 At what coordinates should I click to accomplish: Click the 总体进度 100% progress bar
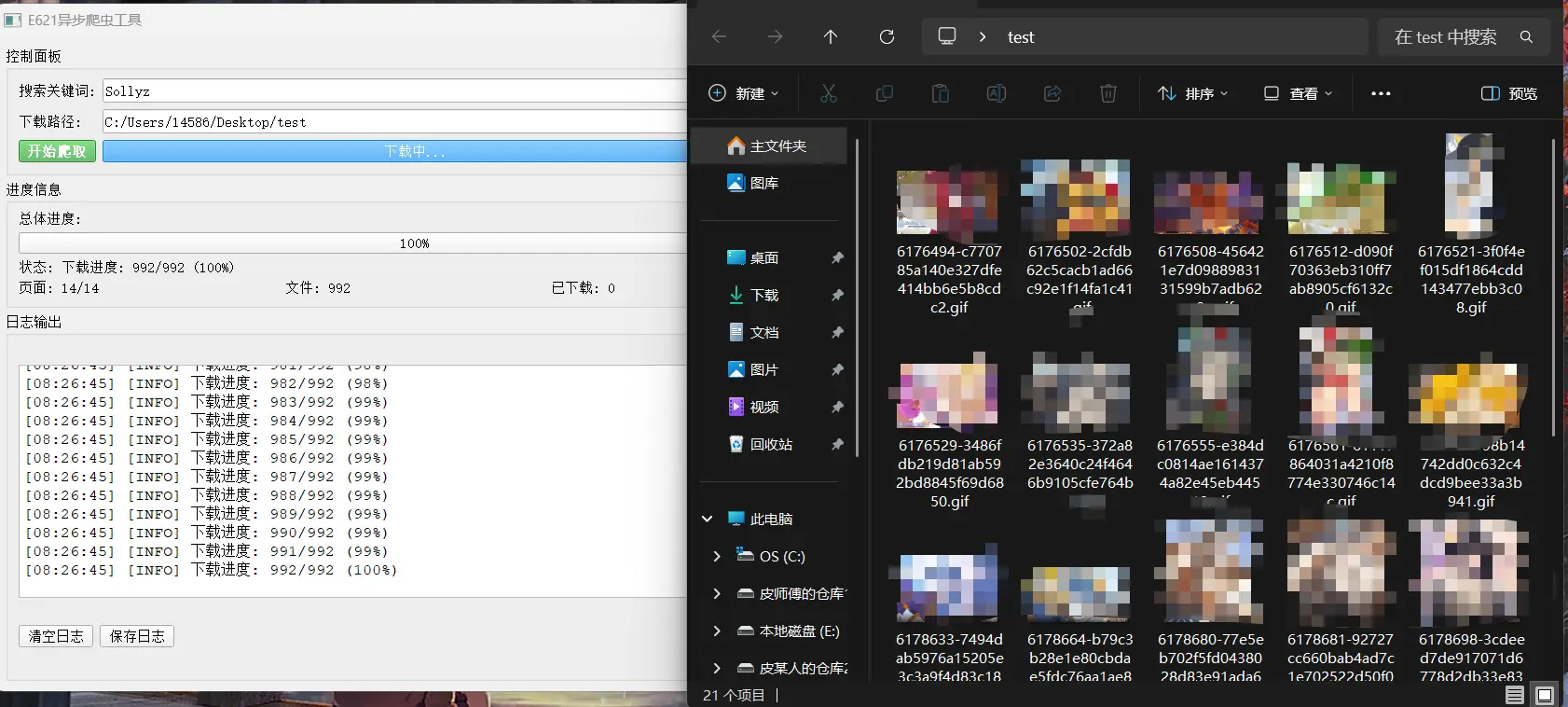click(x=352, y=243)
